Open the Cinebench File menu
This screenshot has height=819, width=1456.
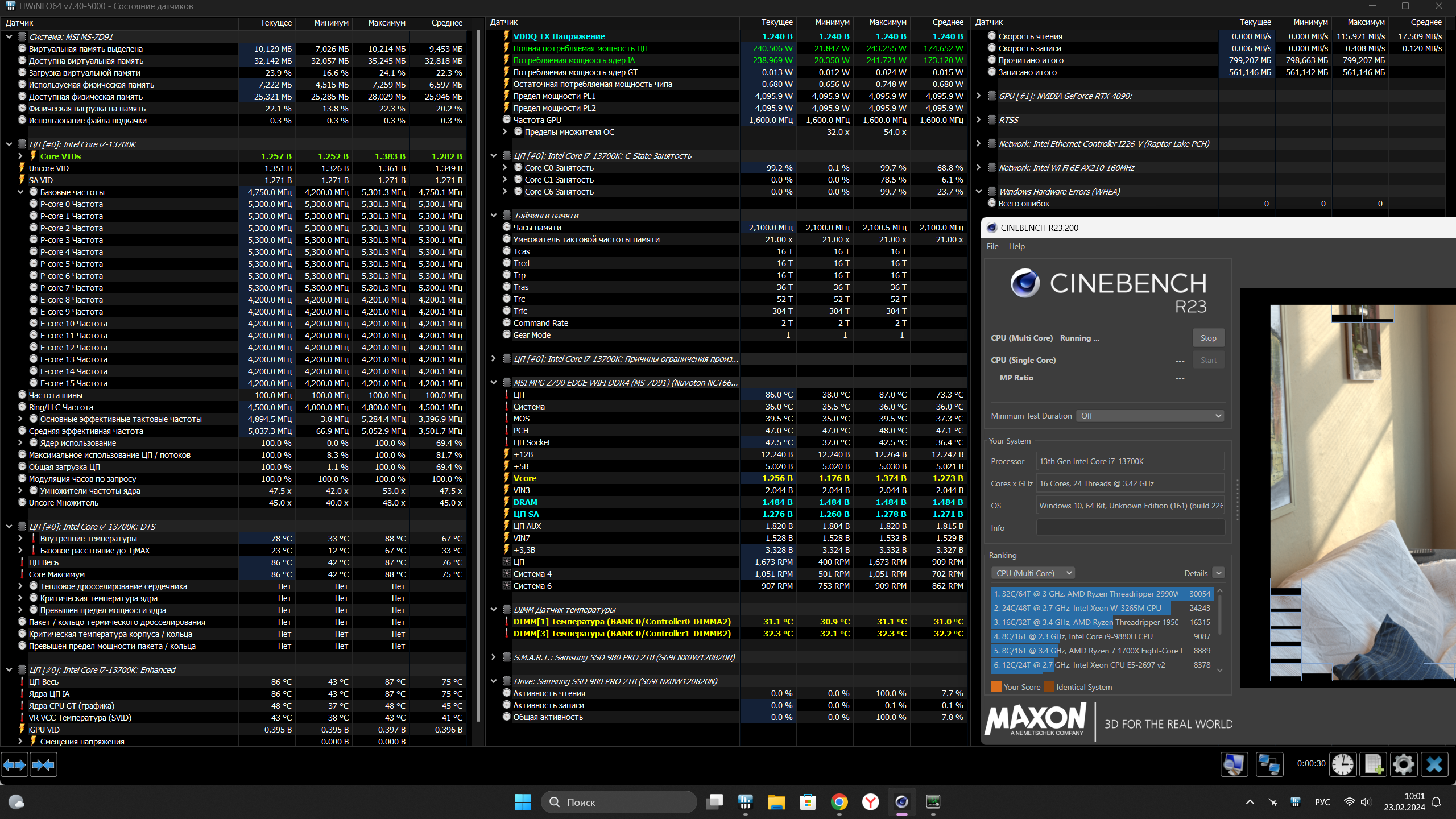pos(992,246)
